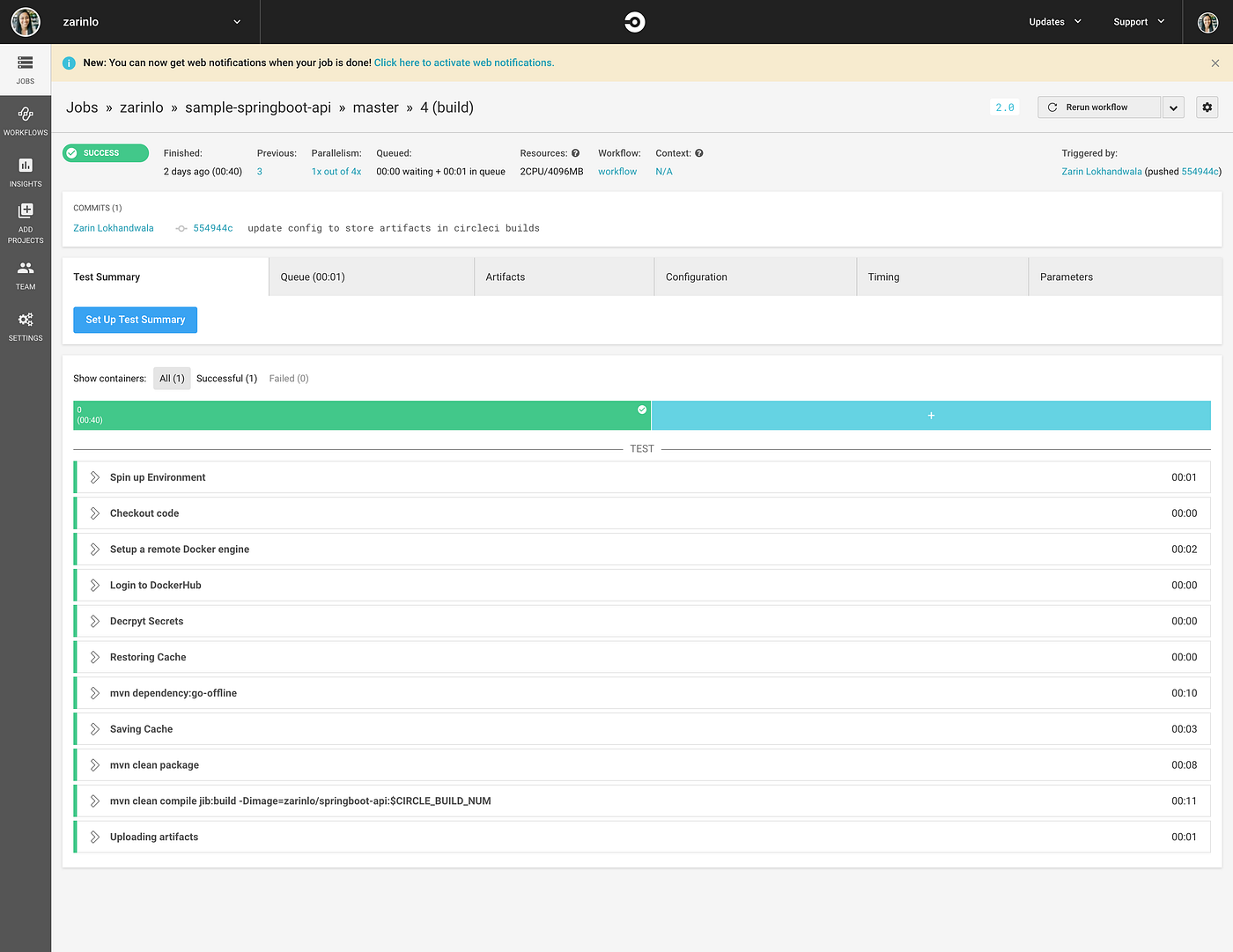Screen dimensions: 1233x952
Task: Dismiss the web notifications banner
Action: tap(1215, 63)
